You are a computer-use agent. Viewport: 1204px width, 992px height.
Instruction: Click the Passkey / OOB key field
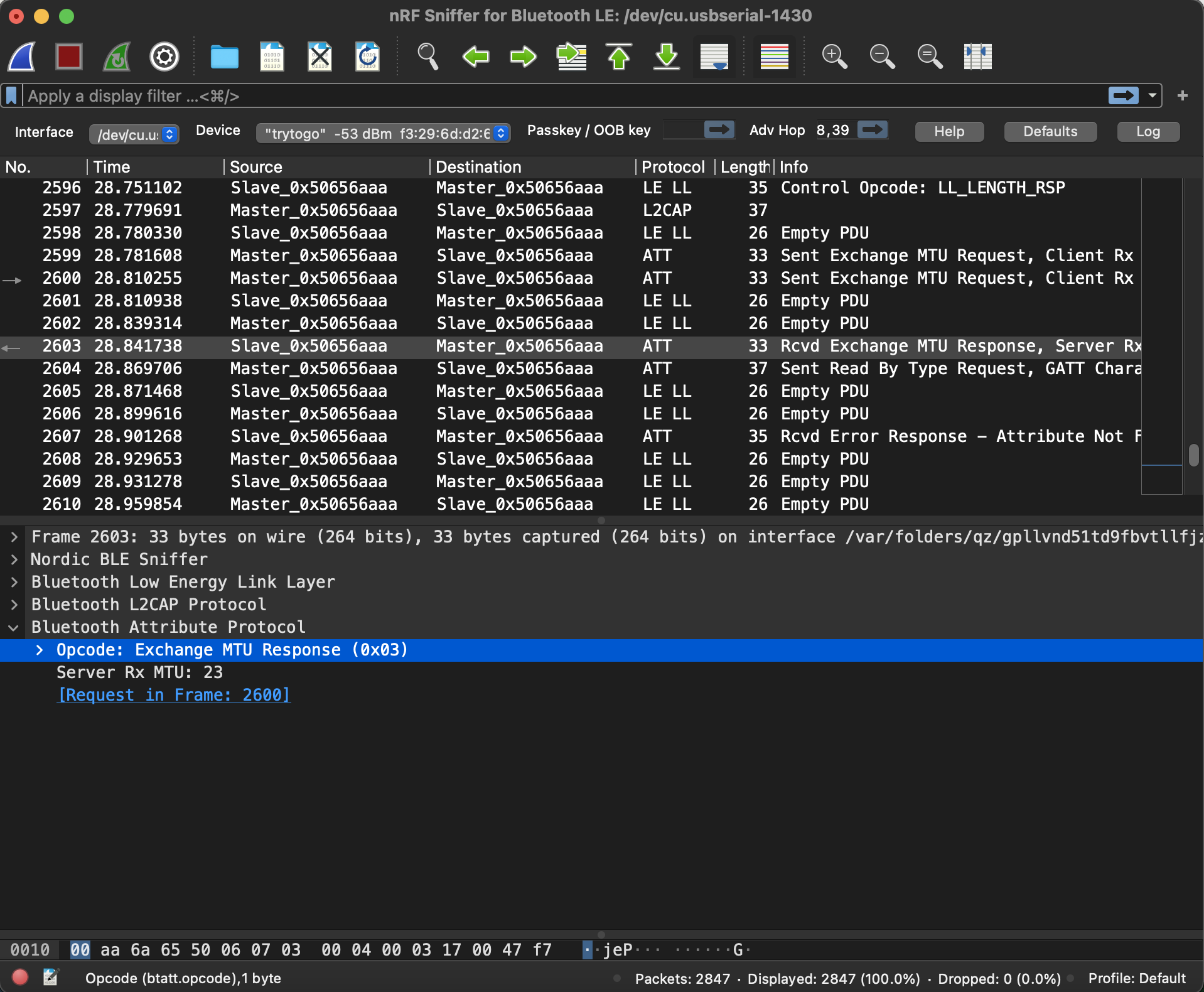pos(683,130)
